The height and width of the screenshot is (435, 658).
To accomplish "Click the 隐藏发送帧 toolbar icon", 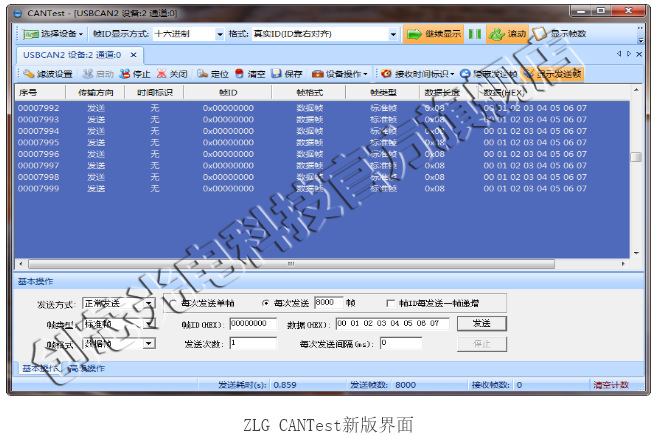I will pyautogui.click(x=465, y=74).
